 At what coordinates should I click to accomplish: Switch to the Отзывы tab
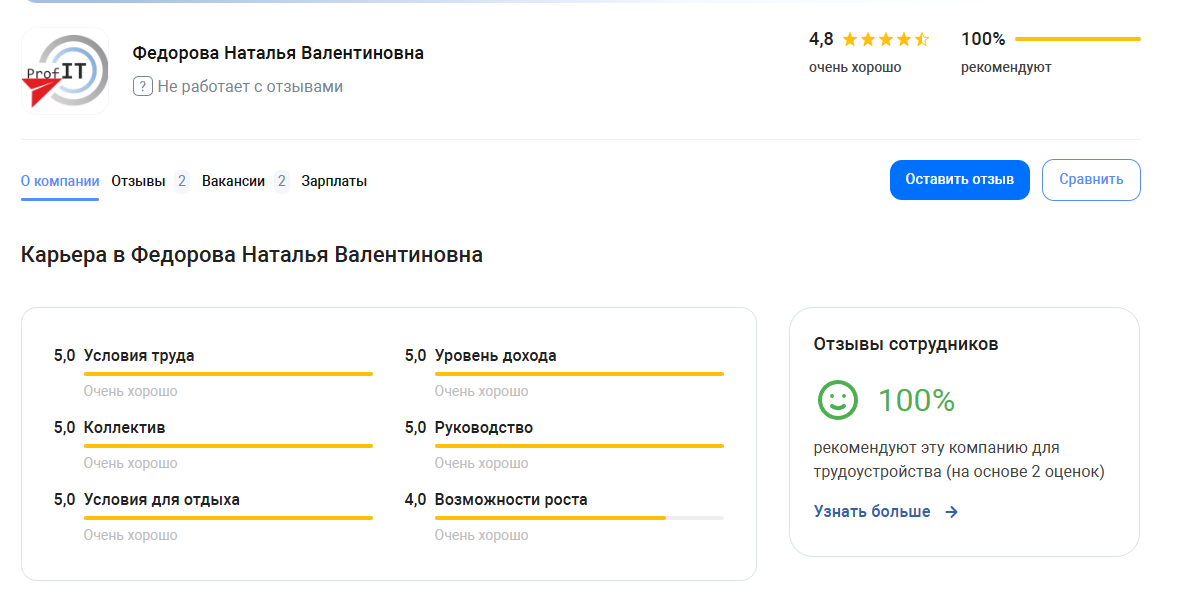point(139,181)
